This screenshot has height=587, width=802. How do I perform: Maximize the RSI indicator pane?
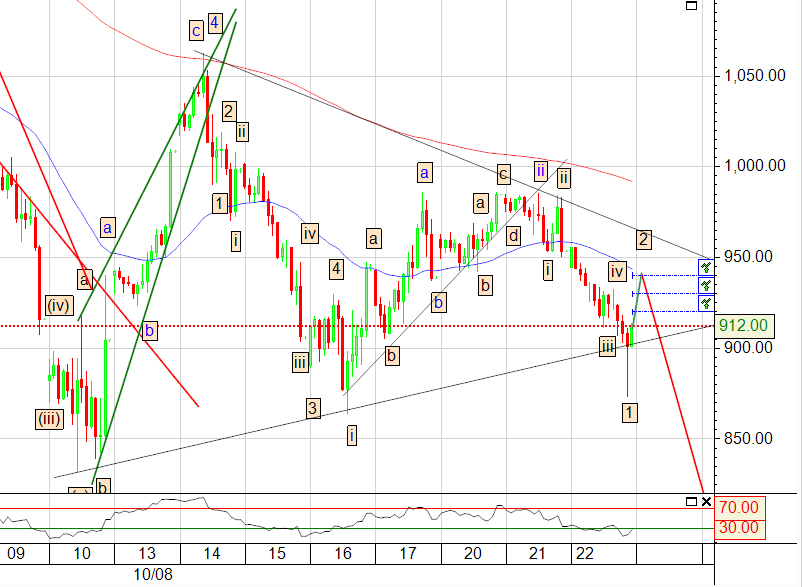(691, 502)
